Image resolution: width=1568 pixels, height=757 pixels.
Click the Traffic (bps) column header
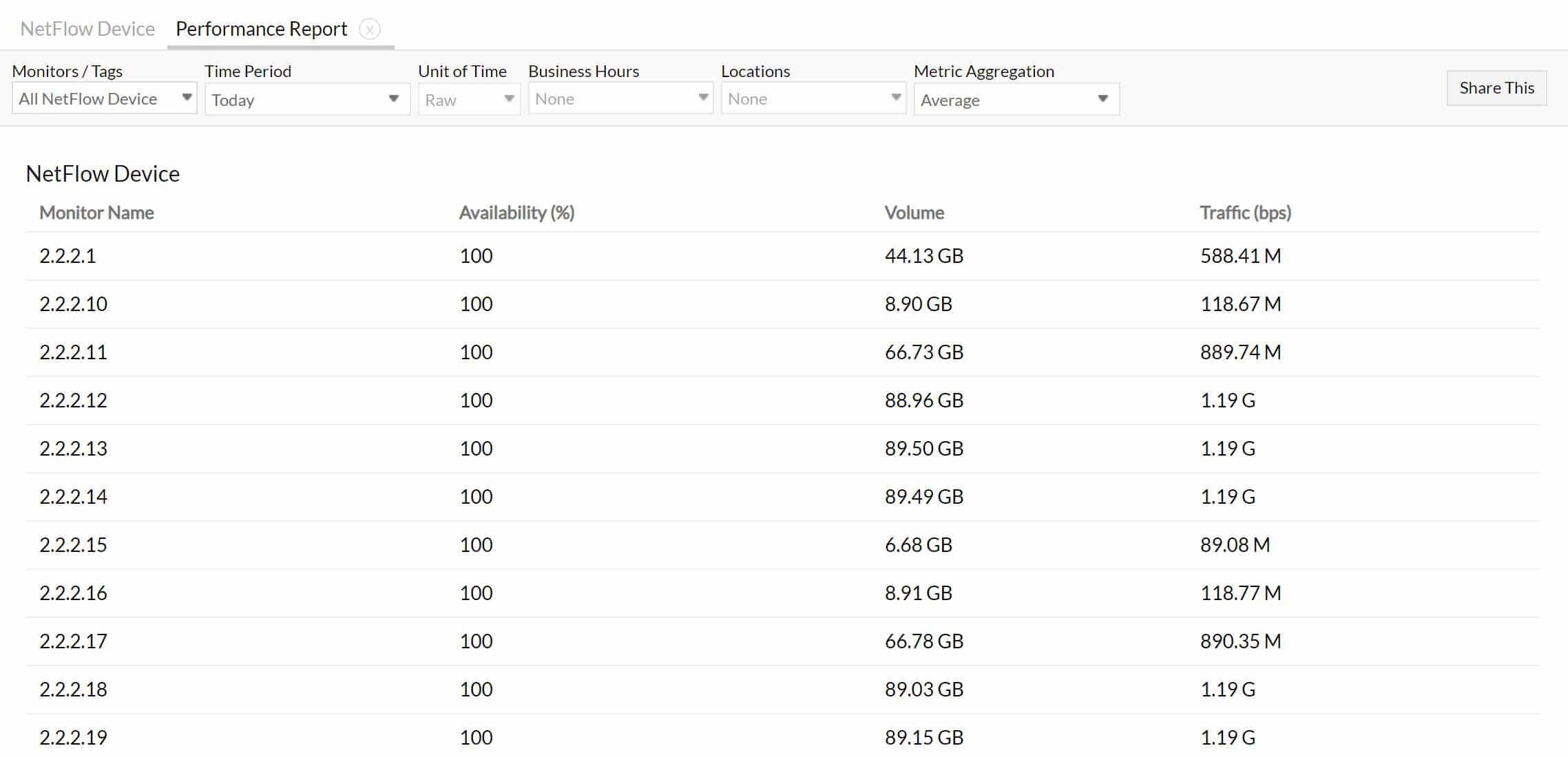1245,213
